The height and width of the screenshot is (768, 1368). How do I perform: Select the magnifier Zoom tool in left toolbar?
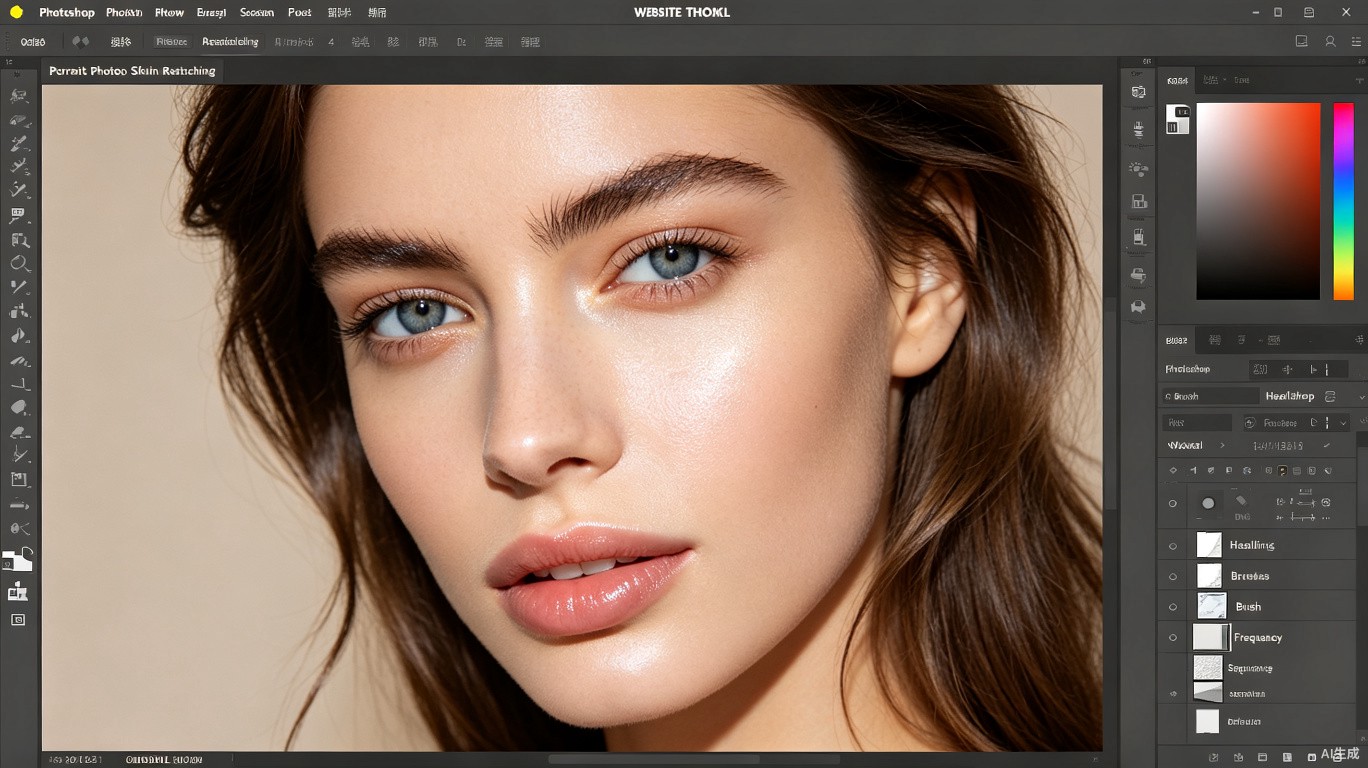coord(19,264)
